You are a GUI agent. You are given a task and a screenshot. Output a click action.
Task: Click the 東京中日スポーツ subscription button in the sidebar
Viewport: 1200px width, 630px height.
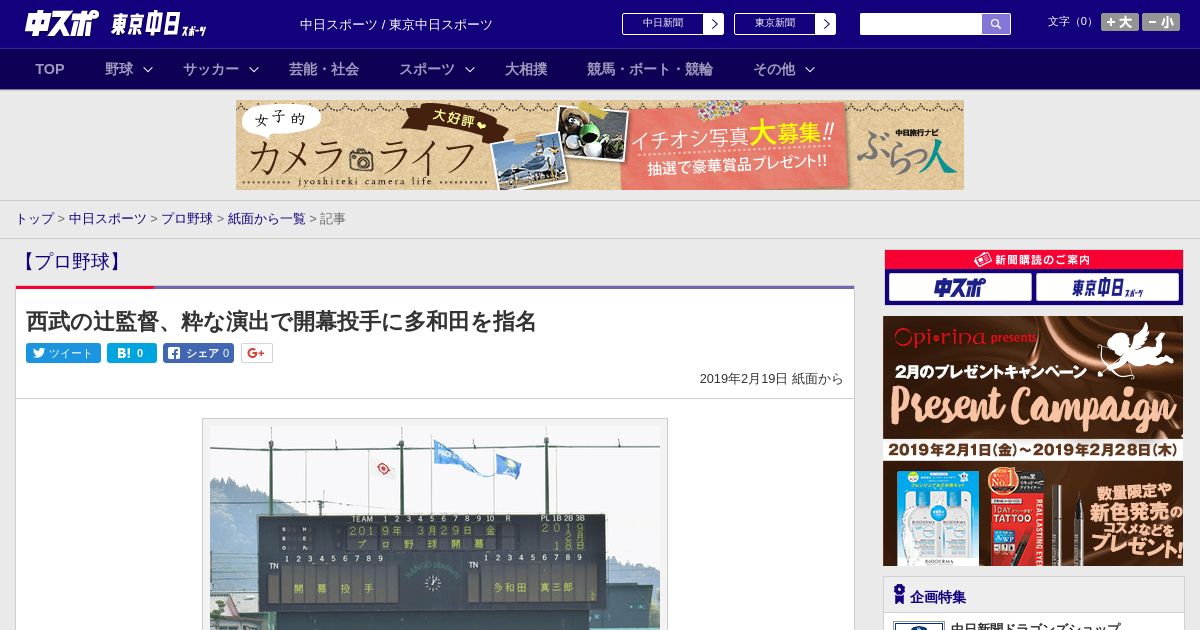tap(1107, 288)
